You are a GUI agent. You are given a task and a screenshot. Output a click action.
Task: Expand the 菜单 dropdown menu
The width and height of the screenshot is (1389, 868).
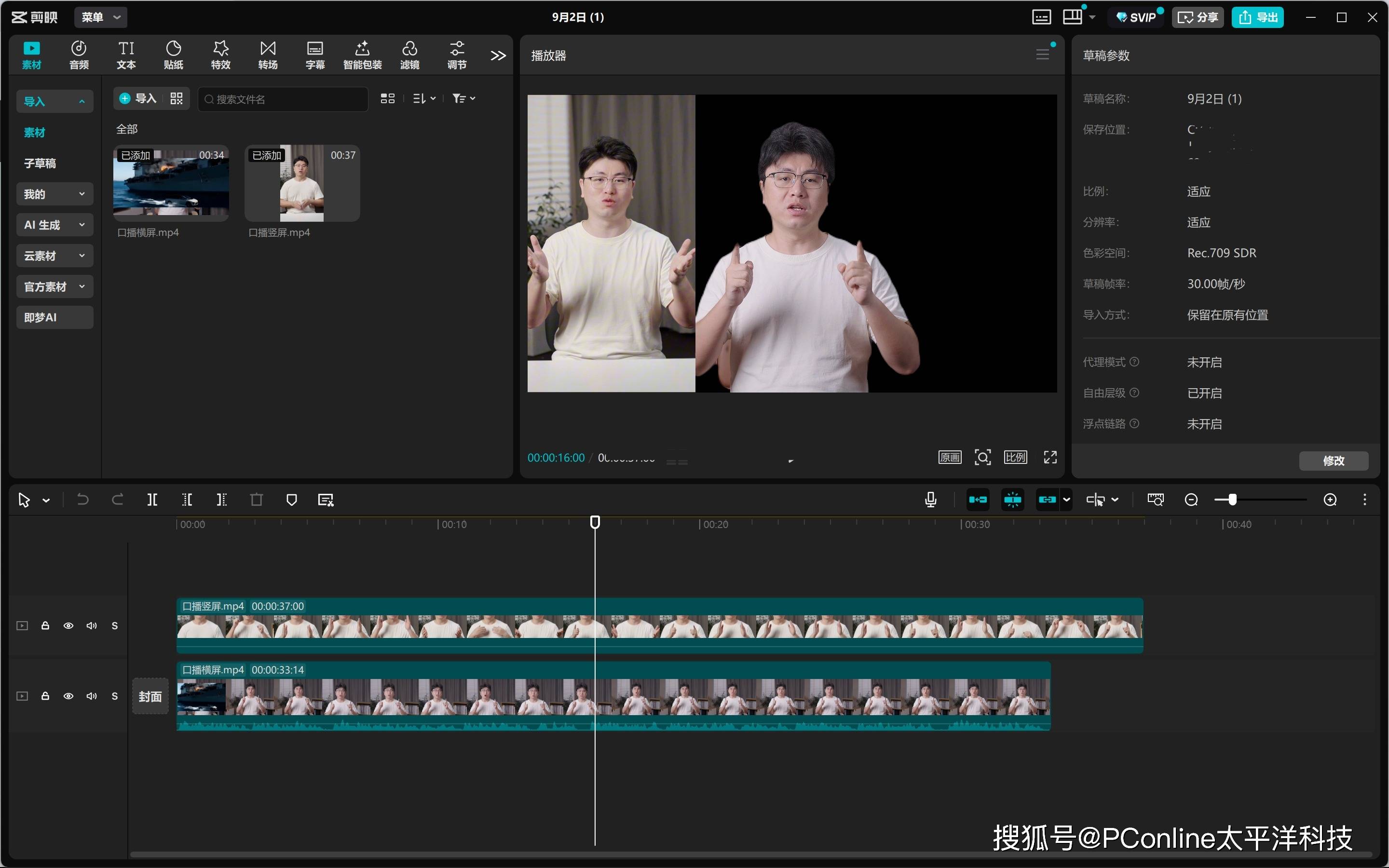100,17
